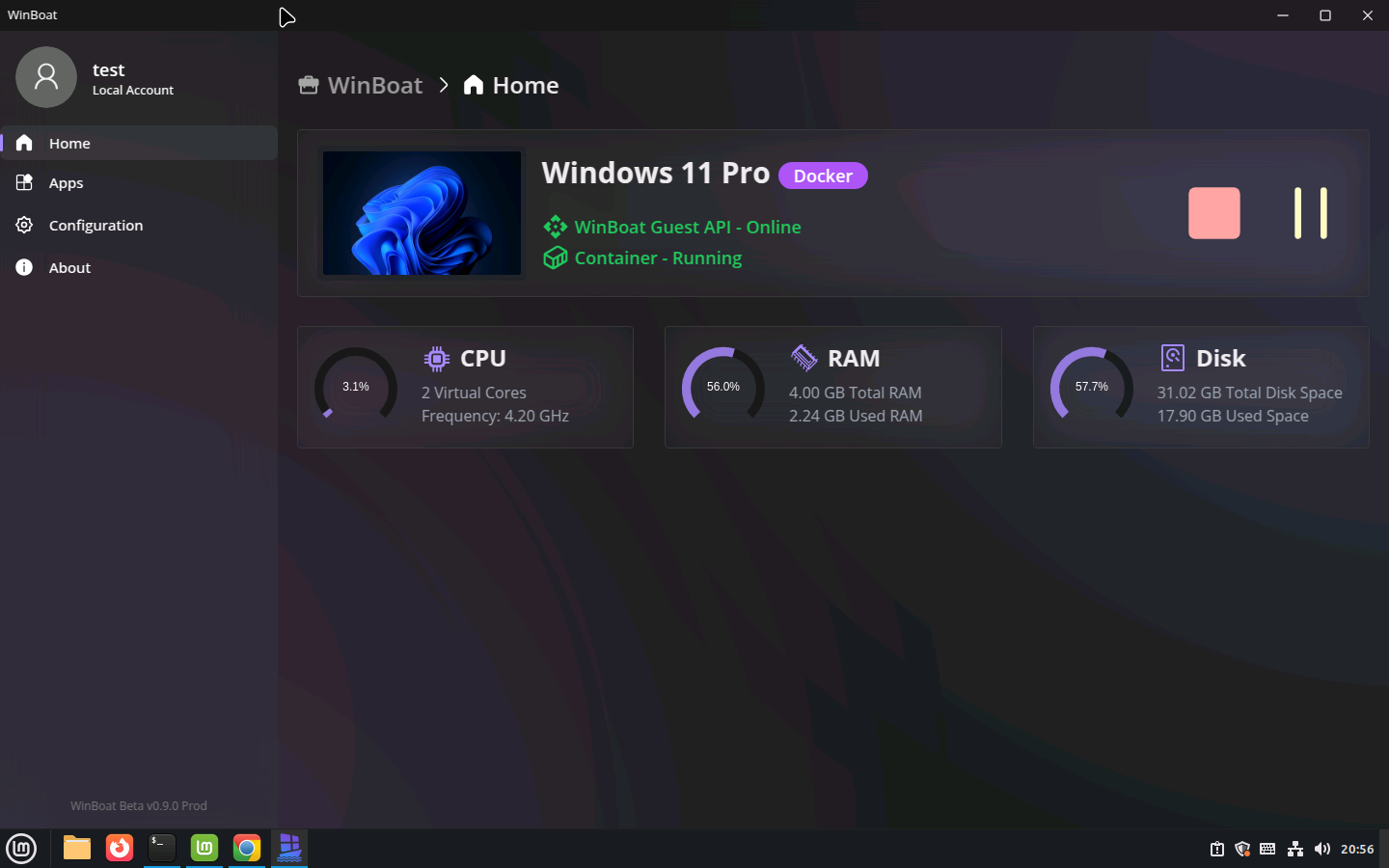Open the About page
Screen dimensions: 1389x868
tap(69, 268)
